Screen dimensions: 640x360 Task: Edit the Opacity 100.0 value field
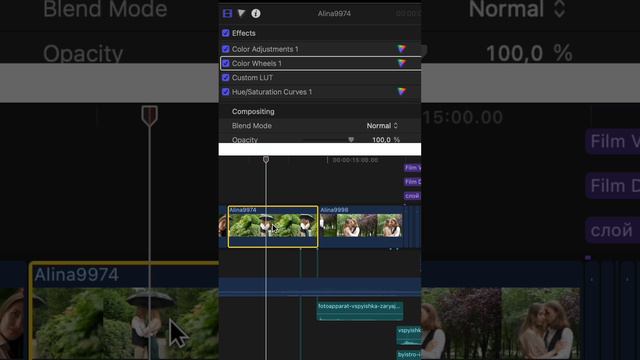tap(381, 140)
